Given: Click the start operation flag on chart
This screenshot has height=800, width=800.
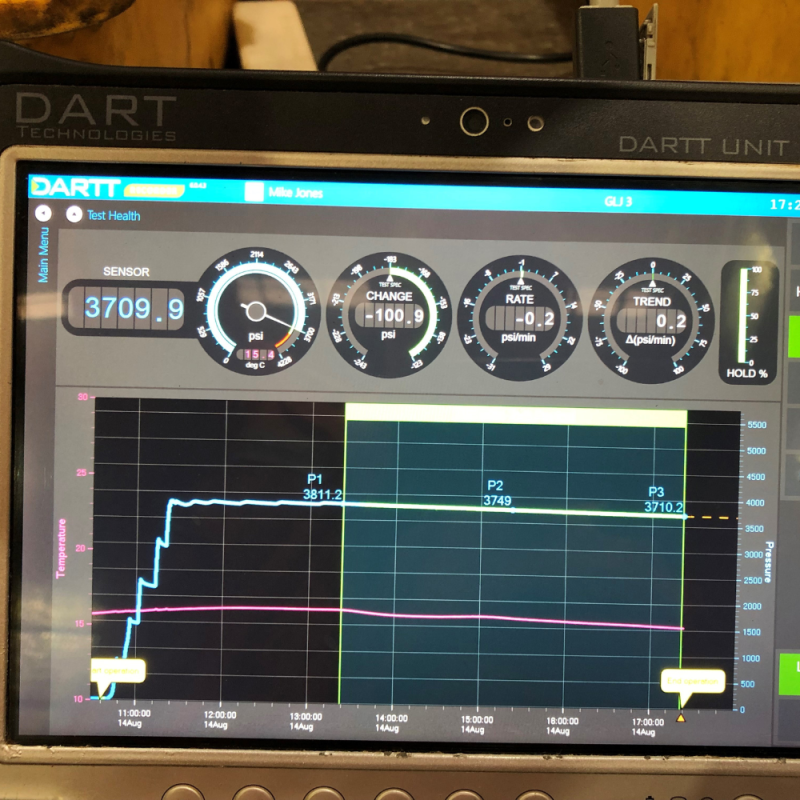Looking at the screenshot, I should click(x=119, y=669).
